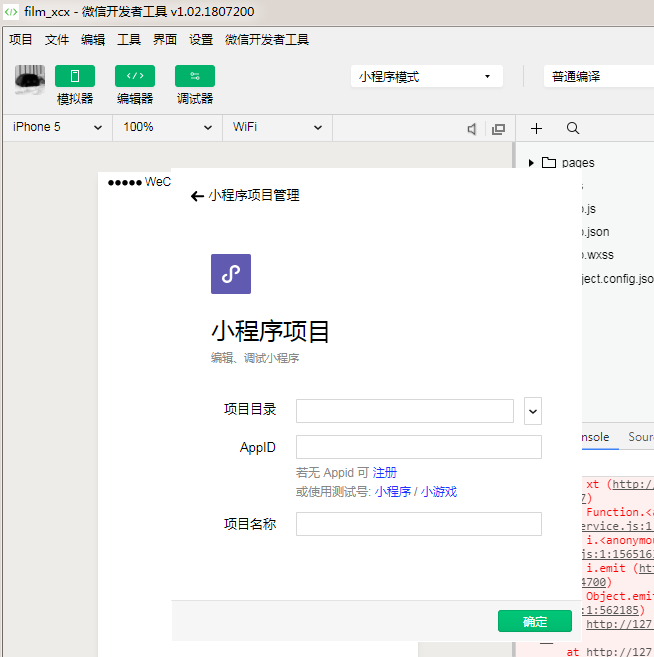Toggle the 模拟器 simulator panel button
Screen dimensions: 654x657
click(x=75, y=76)
